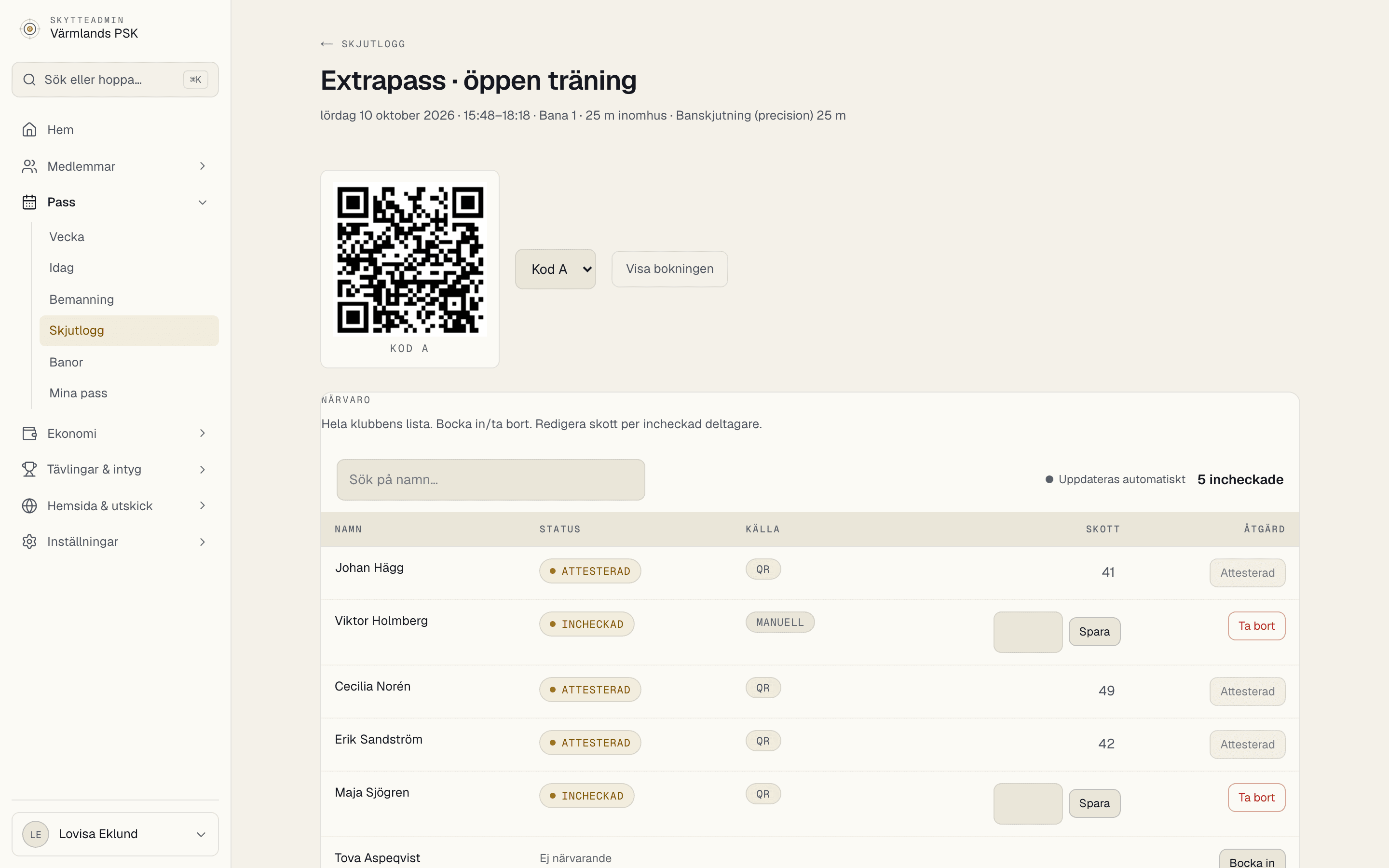Screen dimensions: 1389x868
Task: Click the QR source tag for Cecilia Norén
Action: (763, 688)
